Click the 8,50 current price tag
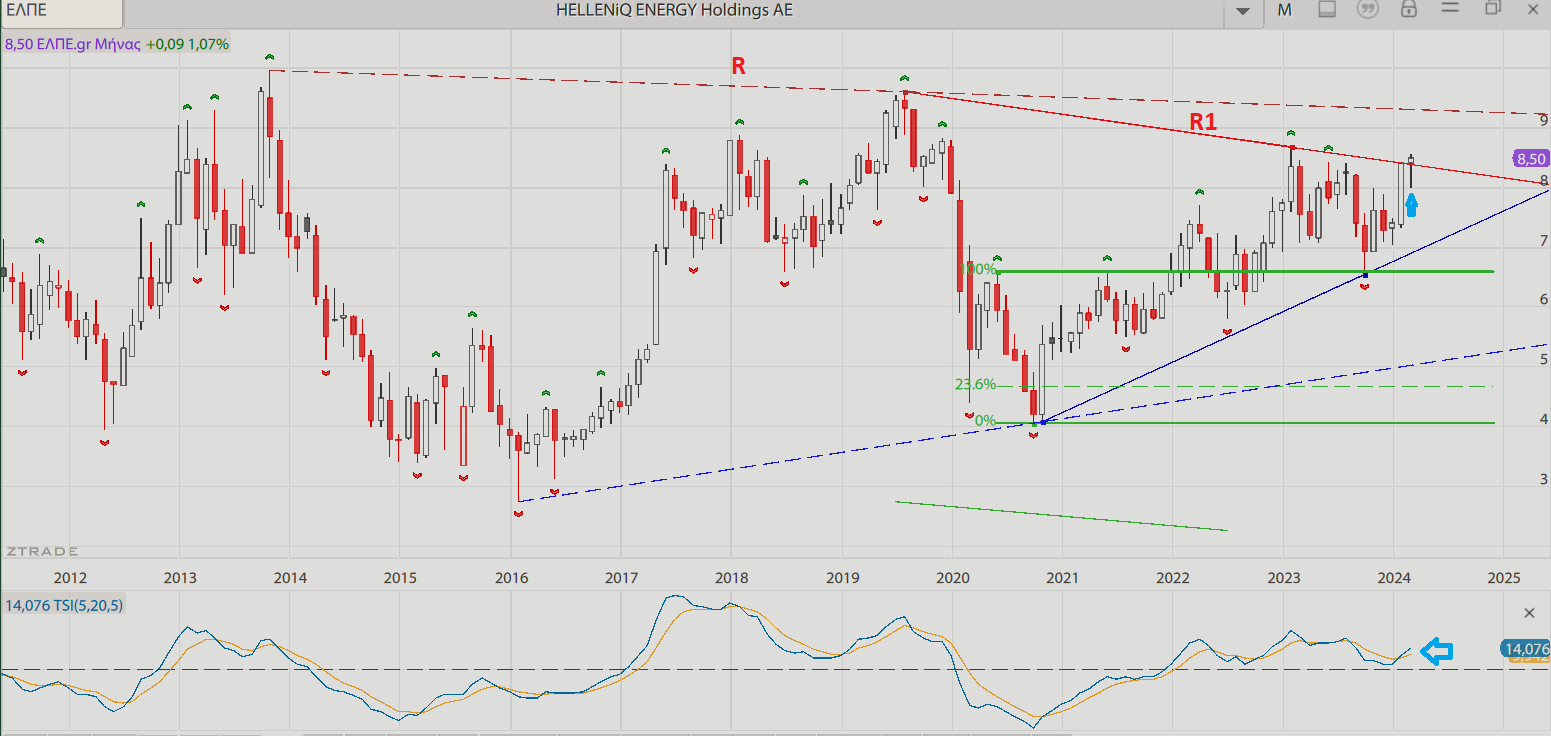Screen dimensions: 1551x736 coord(1531,159)
